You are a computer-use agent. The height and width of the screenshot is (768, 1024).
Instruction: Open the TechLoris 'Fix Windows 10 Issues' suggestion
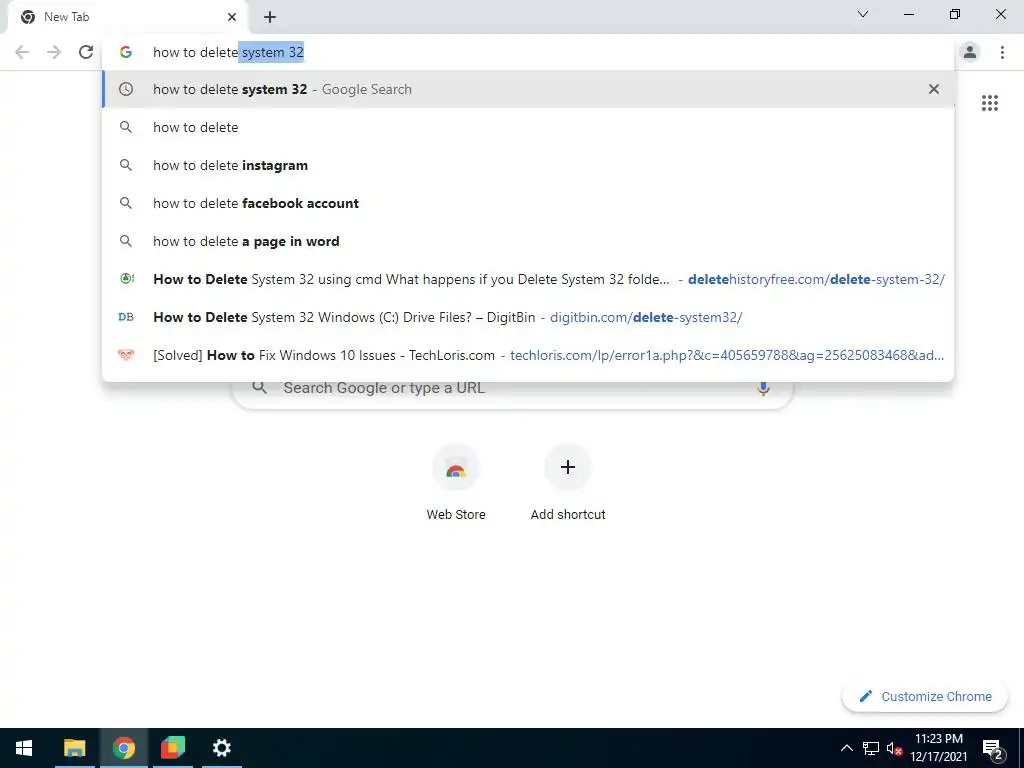click(528, 355)
